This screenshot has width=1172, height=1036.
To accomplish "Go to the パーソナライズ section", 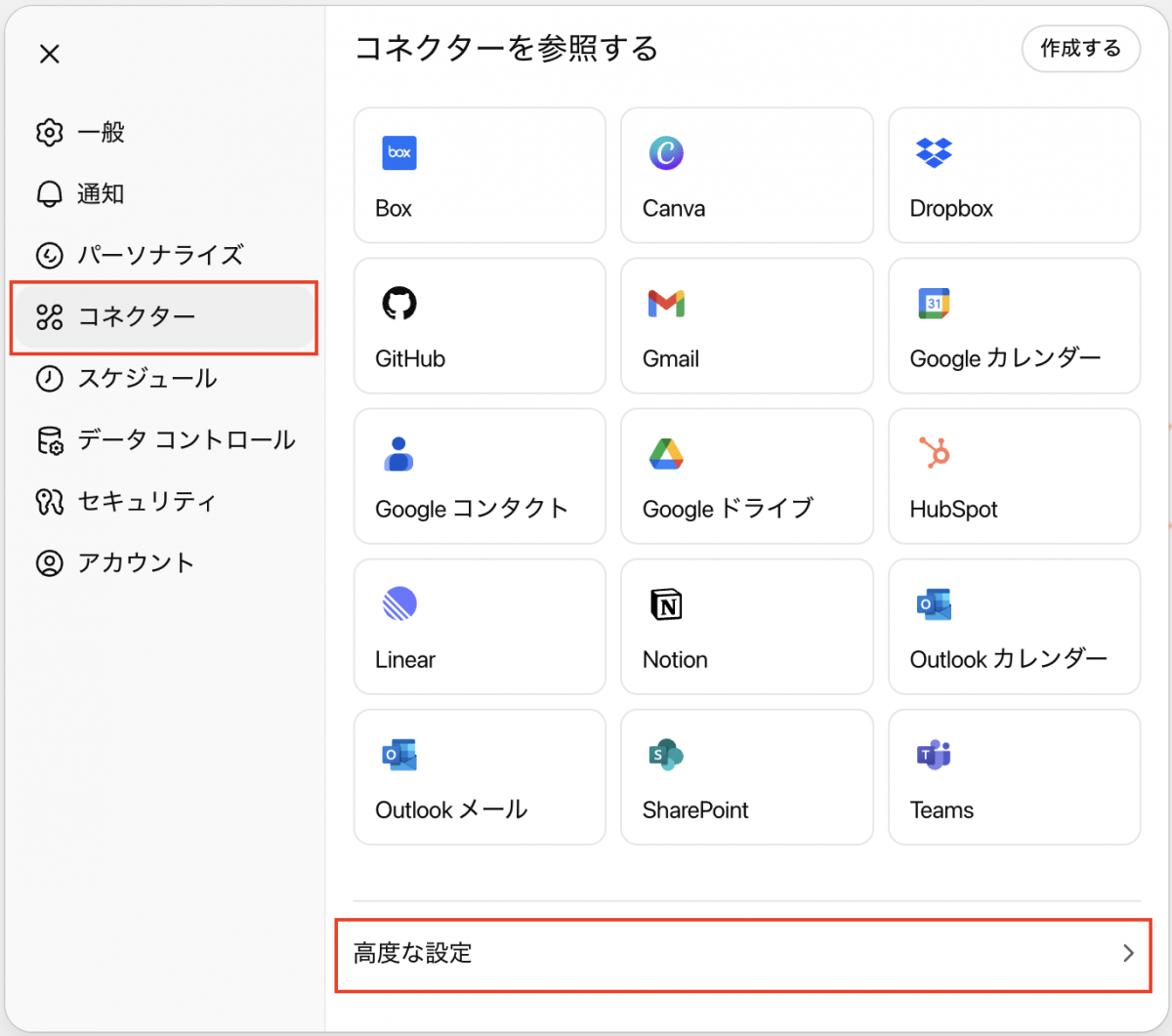I will [164, 256].
